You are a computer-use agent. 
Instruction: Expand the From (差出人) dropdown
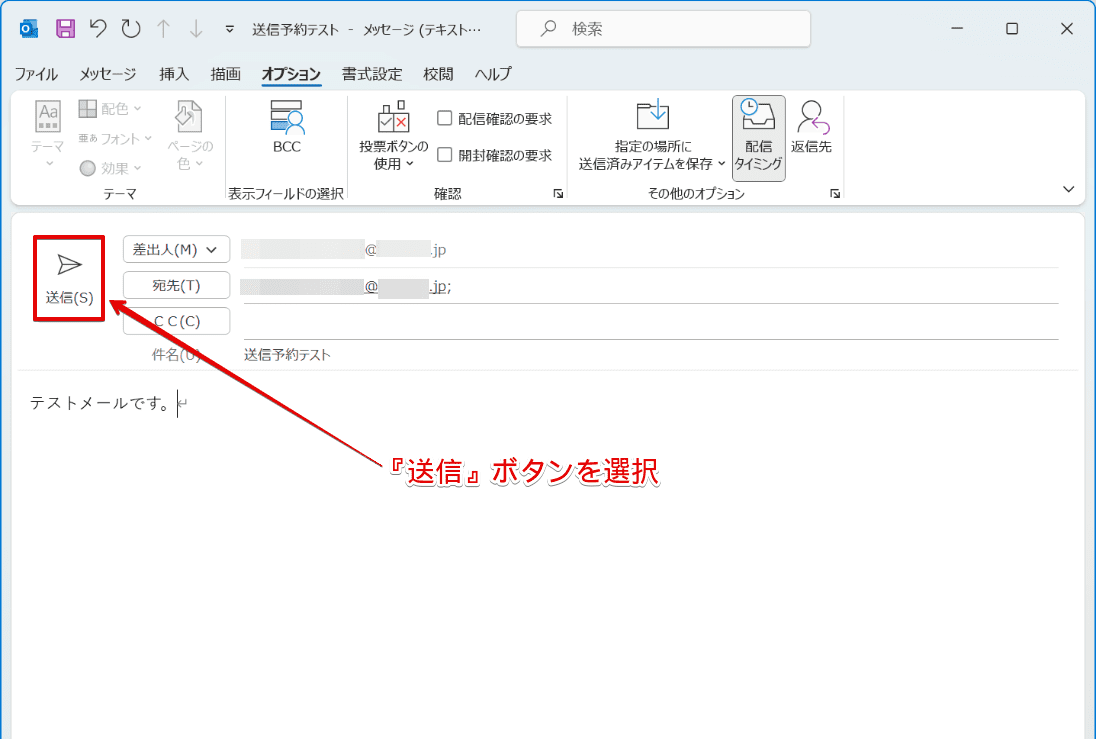pyautogui.click(x=176, y=249)
